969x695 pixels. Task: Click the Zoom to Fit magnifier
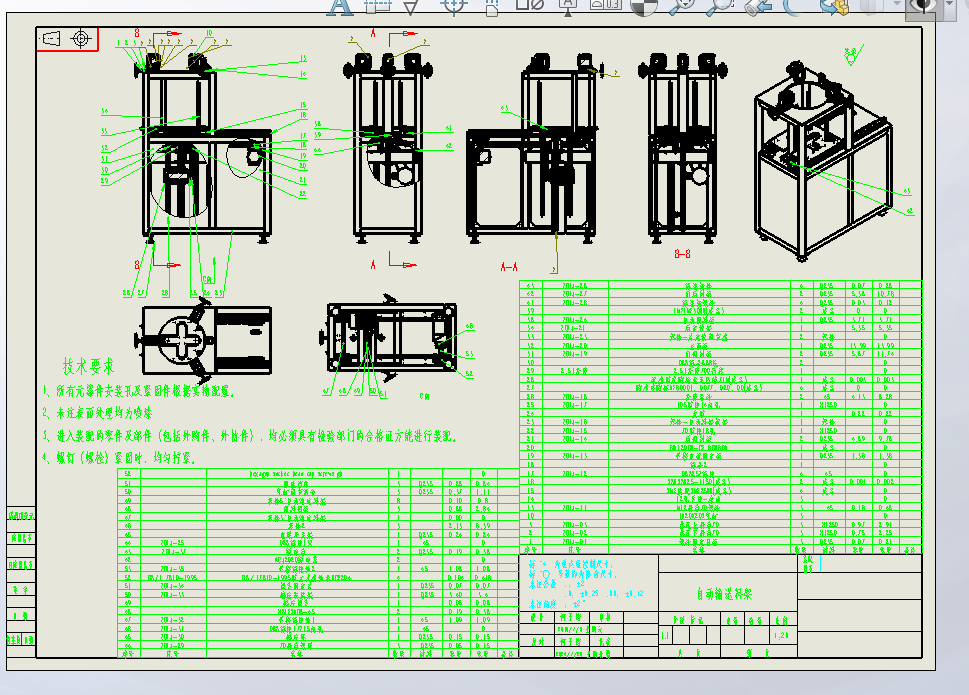pyautogui.click(x=682, y=6)
